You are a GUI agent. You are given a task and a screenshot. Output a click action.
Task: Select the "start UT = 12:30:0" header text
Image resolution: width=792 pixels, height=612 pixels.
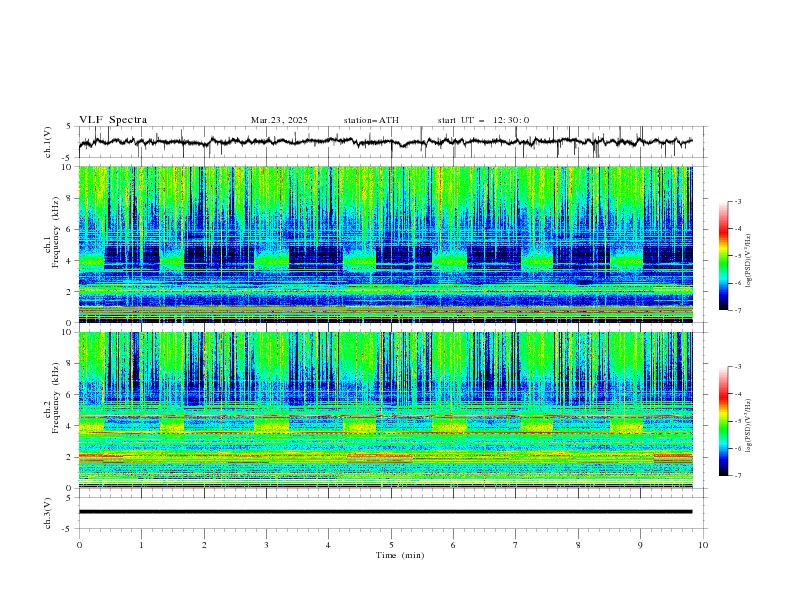[483, 120]
